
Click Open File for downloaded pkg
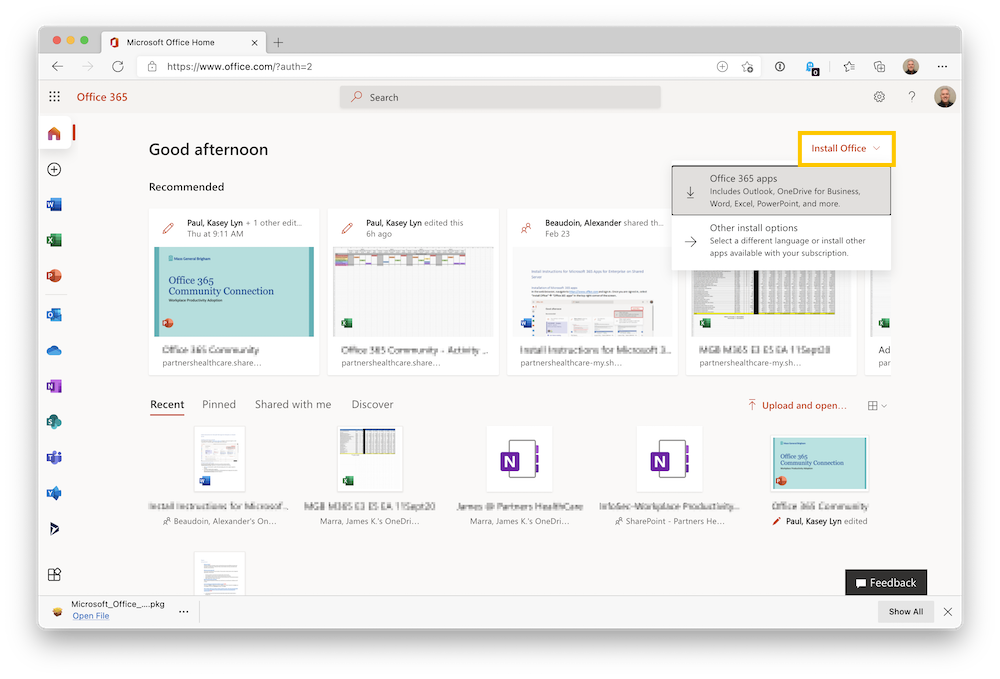coord(91,616)
